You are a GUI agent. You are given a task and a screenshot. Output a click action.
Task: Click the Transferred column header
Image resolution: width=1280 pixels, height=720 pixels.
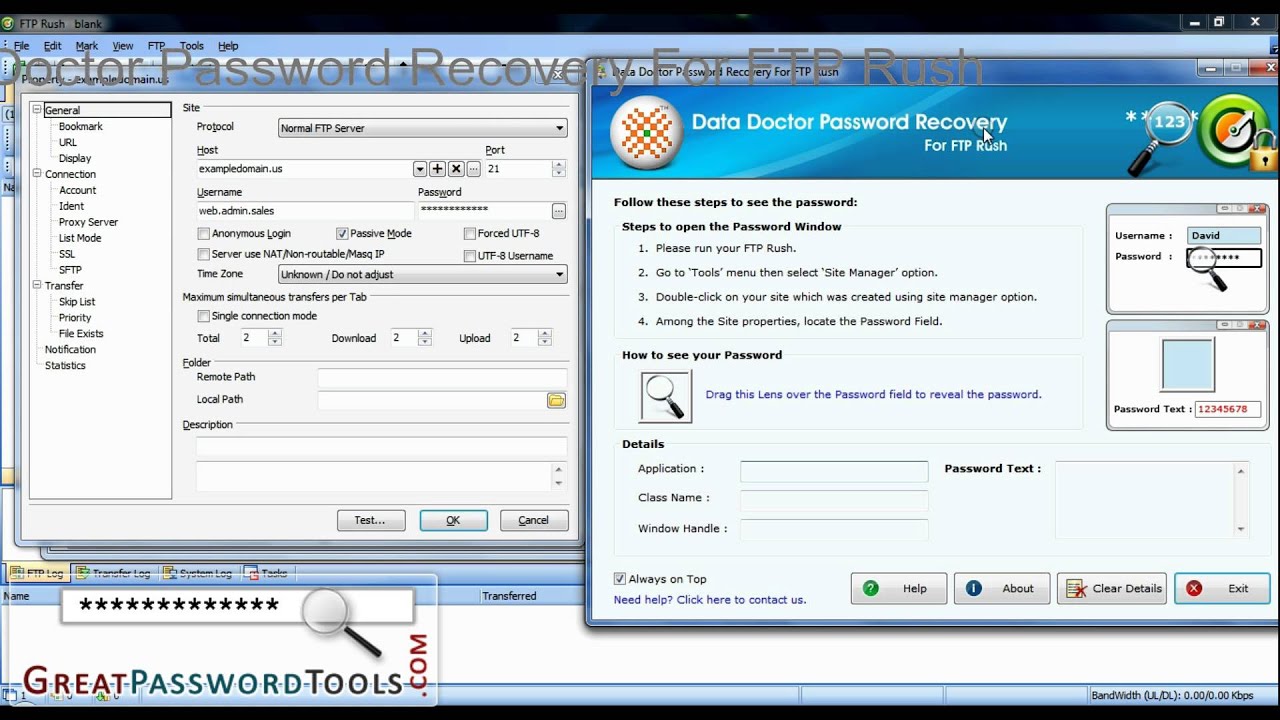tap(509, 596)
